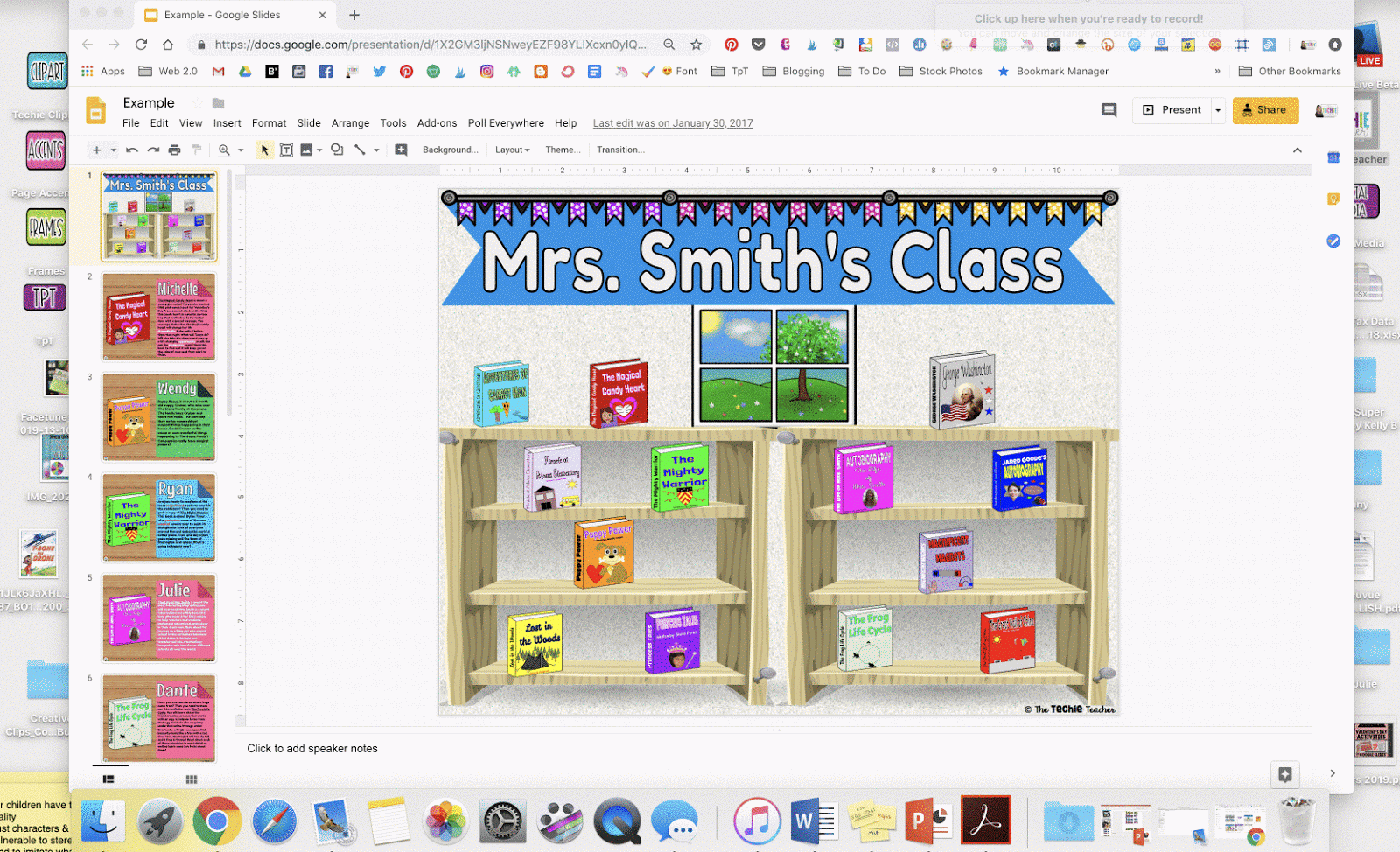The width and height of the screenshot is (1400, 852).
Task: Select the Text box tool
Action: 286,150
